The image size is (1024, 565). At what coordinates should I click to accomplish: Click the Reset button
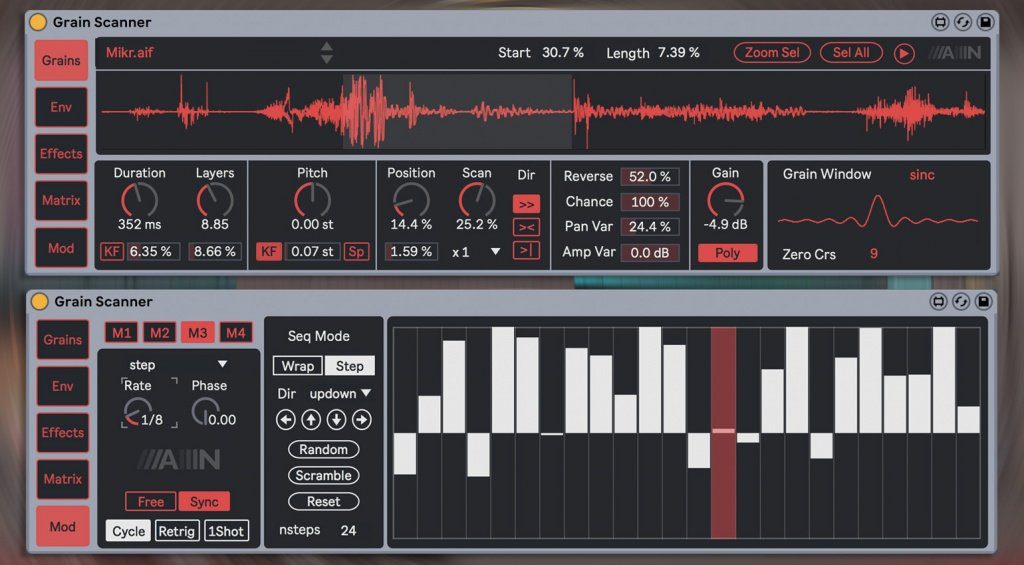click(323, 502)
